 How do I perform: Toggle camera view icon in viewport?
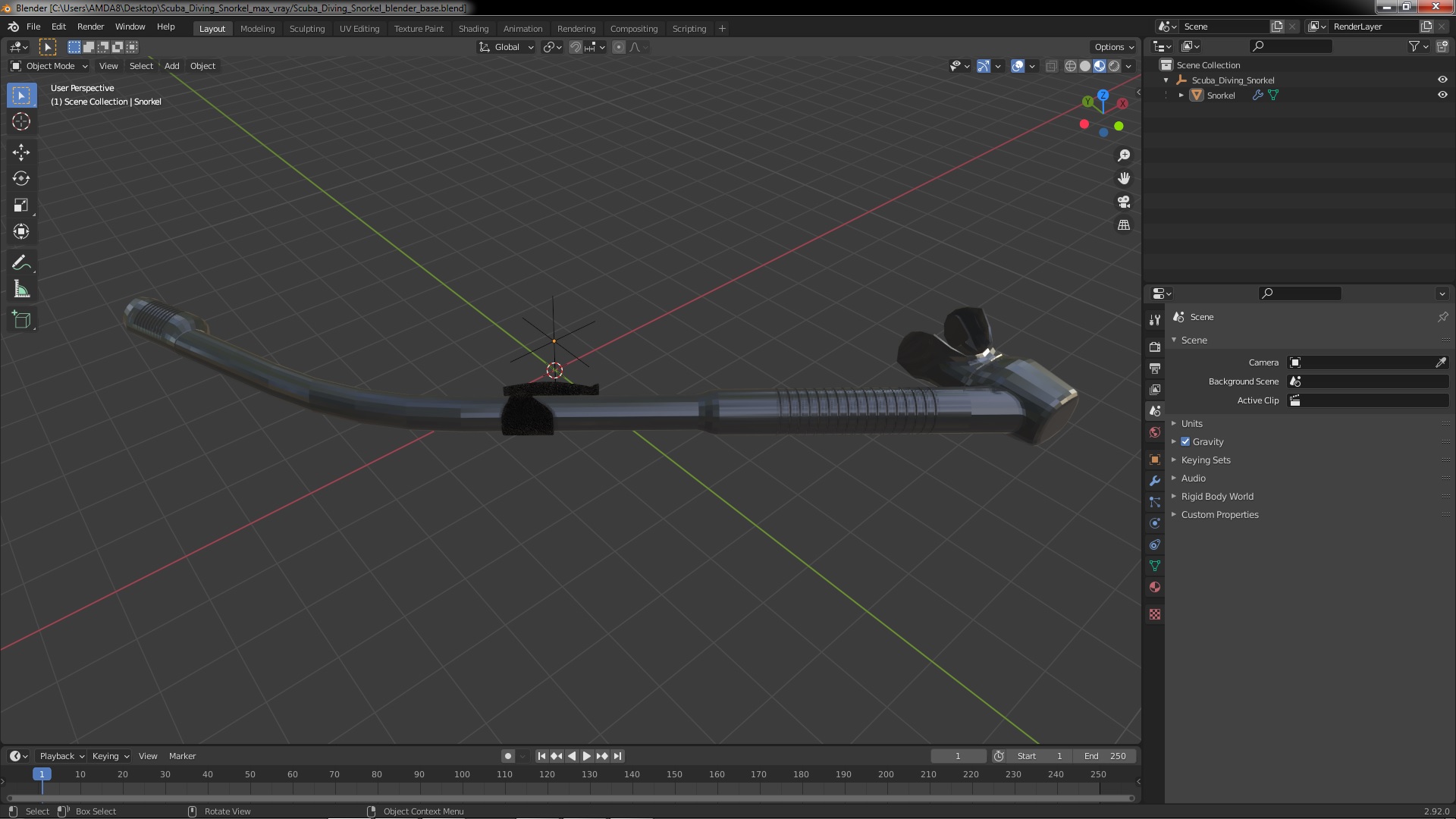[x=1124, y=202]
